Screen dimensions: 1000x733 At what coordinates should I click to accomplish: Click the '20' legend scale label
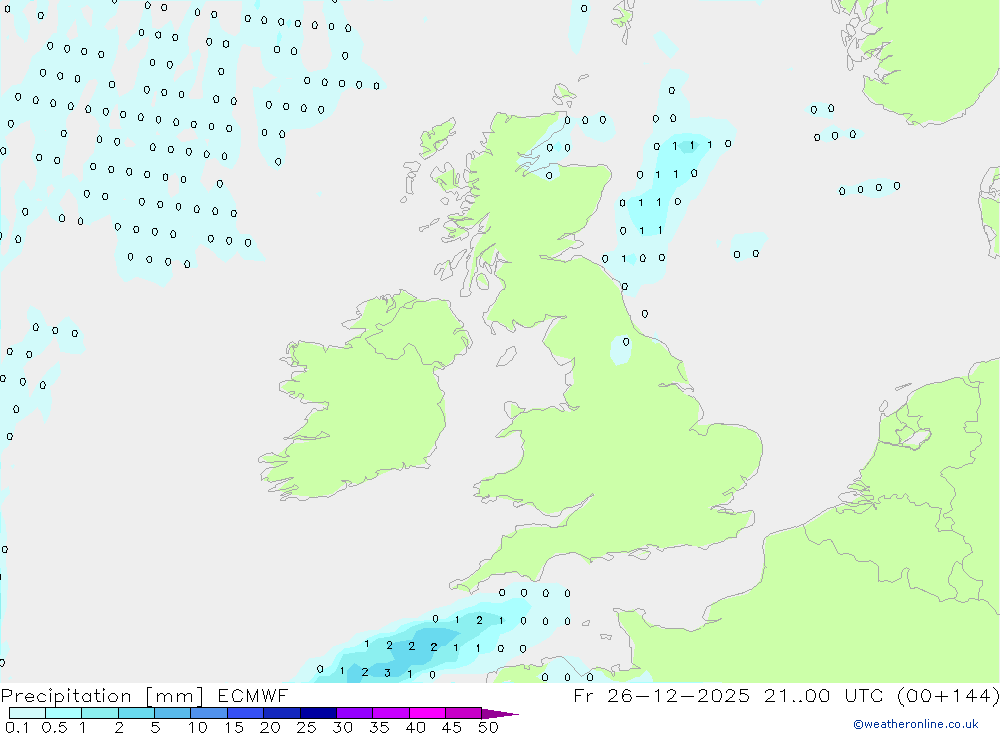[270, 727]
